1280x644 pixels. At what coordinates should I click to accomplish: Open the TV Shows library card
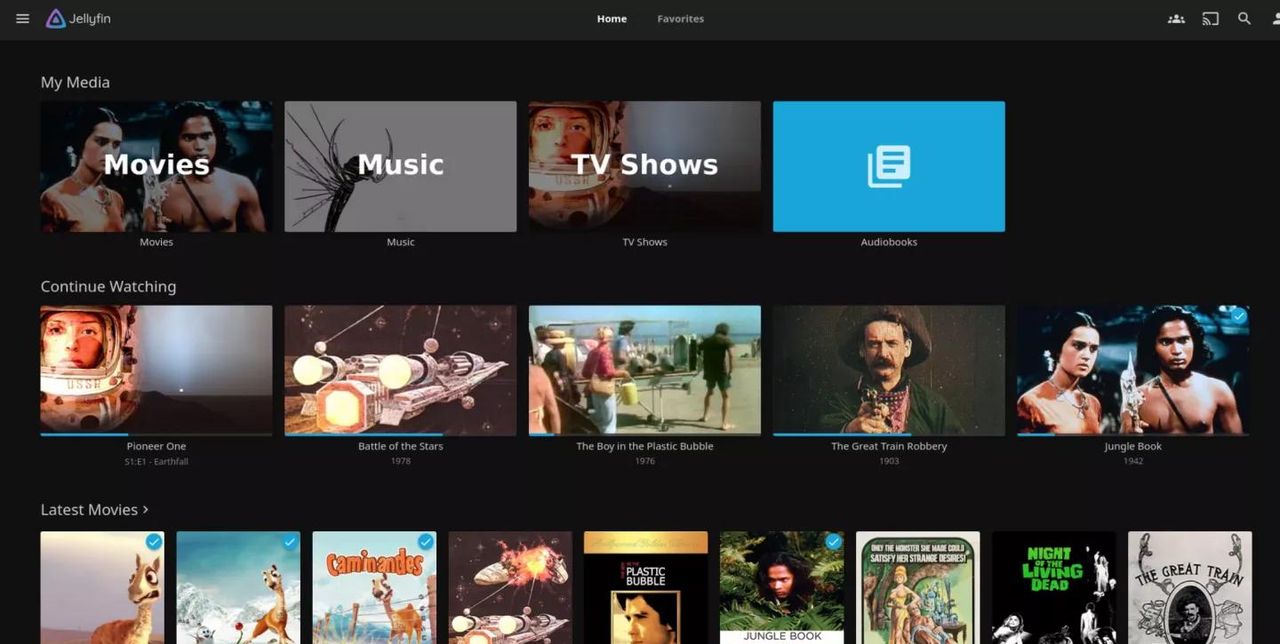pyautogui.click(x=645, y=166)
